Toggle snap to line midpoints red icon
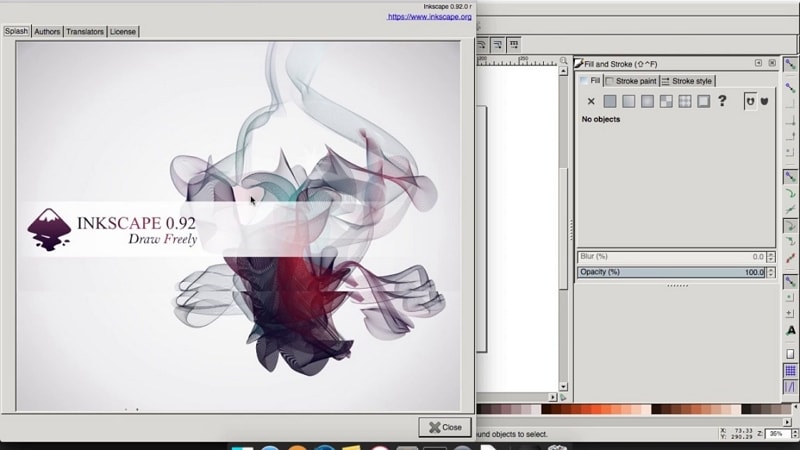The width and height of the screenshot is (800, 450). tap(790, 258)
